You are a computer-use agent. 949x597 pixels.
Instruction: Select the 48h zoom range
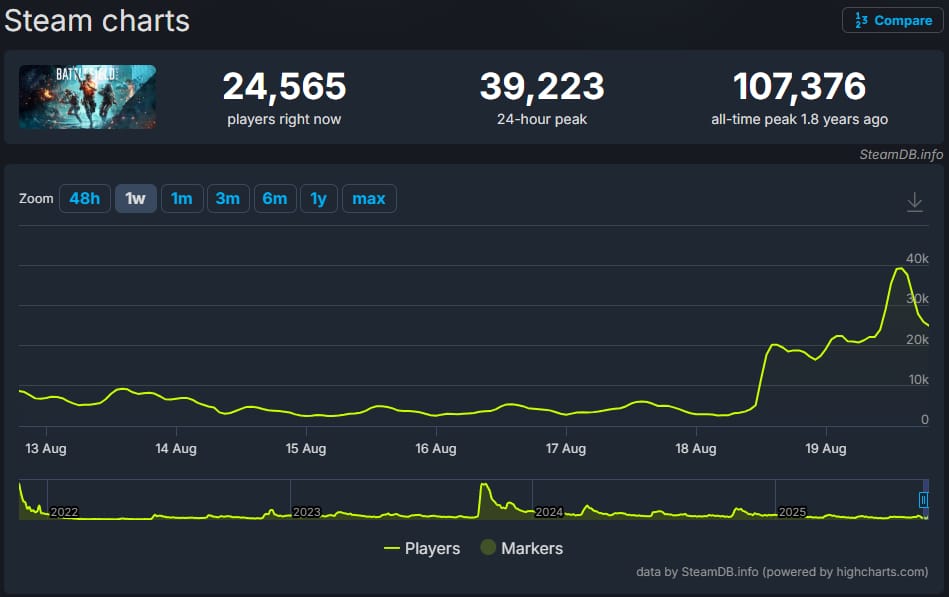point(84,198)
